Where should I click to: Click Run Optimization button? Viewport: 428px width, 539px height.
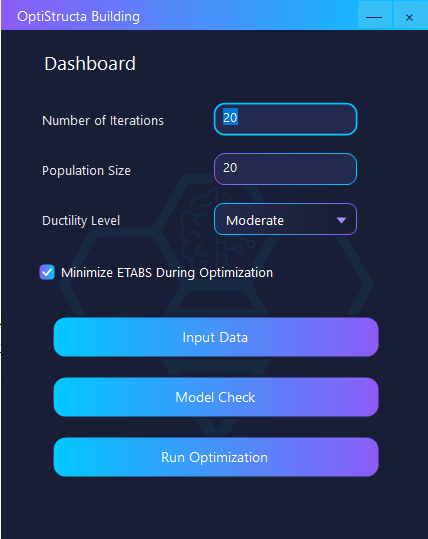(216, 457)
